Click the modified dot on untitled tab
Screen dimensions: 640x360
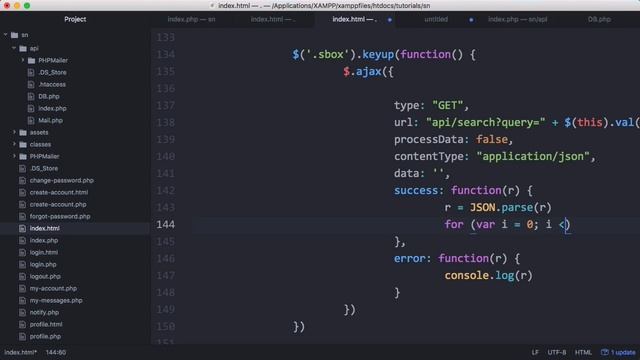coord(471,20)
